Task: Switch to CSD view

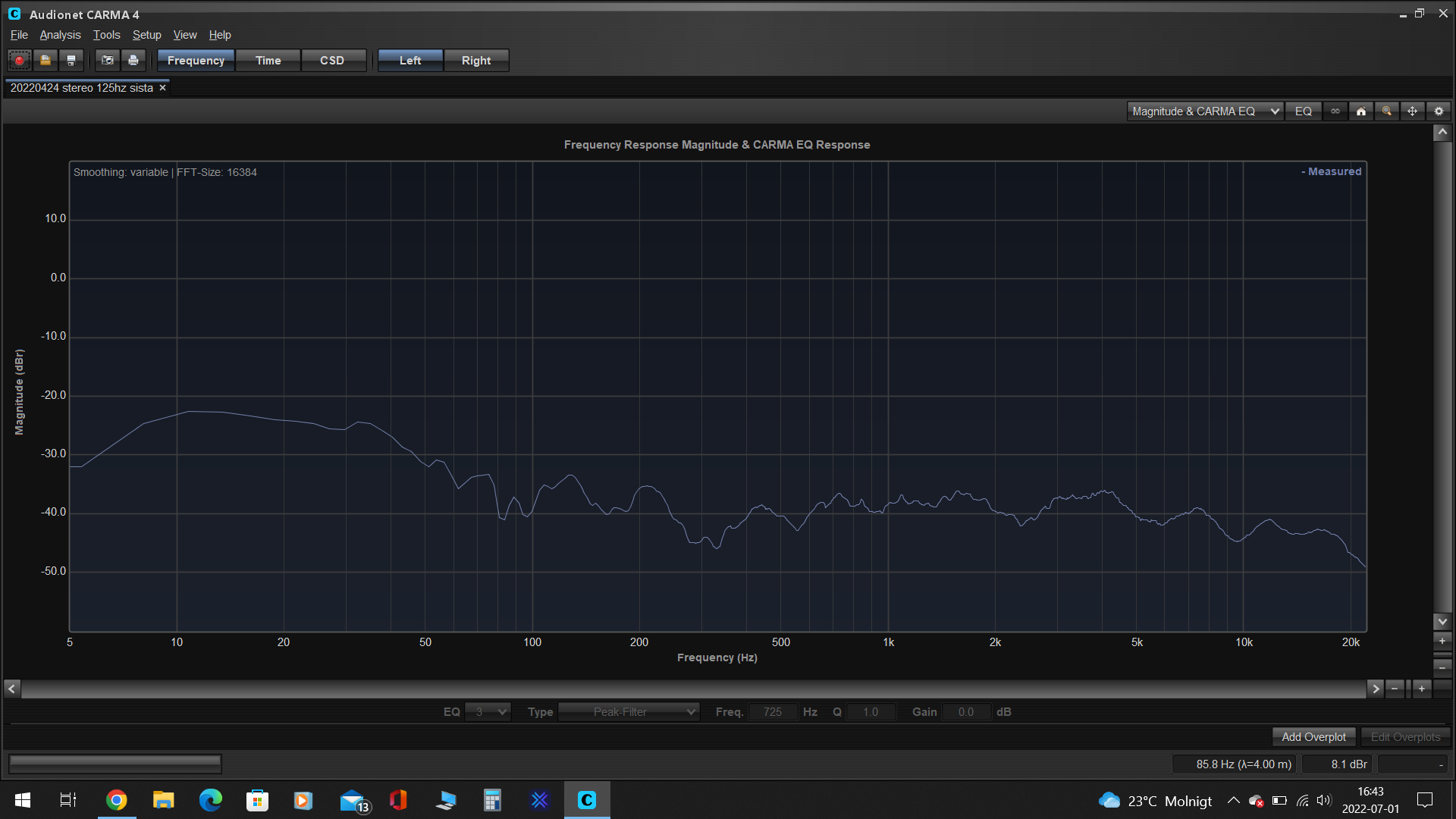Action: click(x=332, y=61)
